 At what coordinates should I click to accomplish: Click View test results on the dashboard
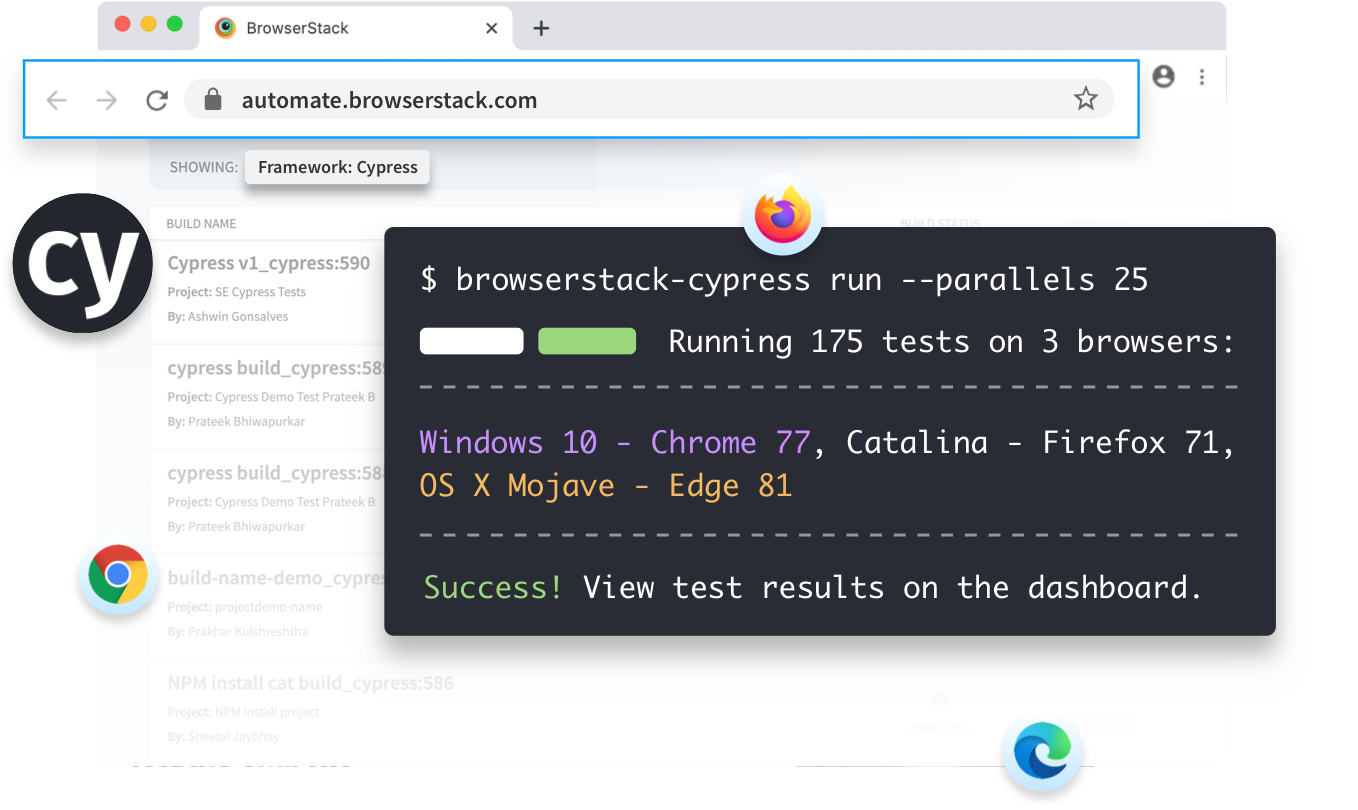pyautogui.click(x=892, y=587)
